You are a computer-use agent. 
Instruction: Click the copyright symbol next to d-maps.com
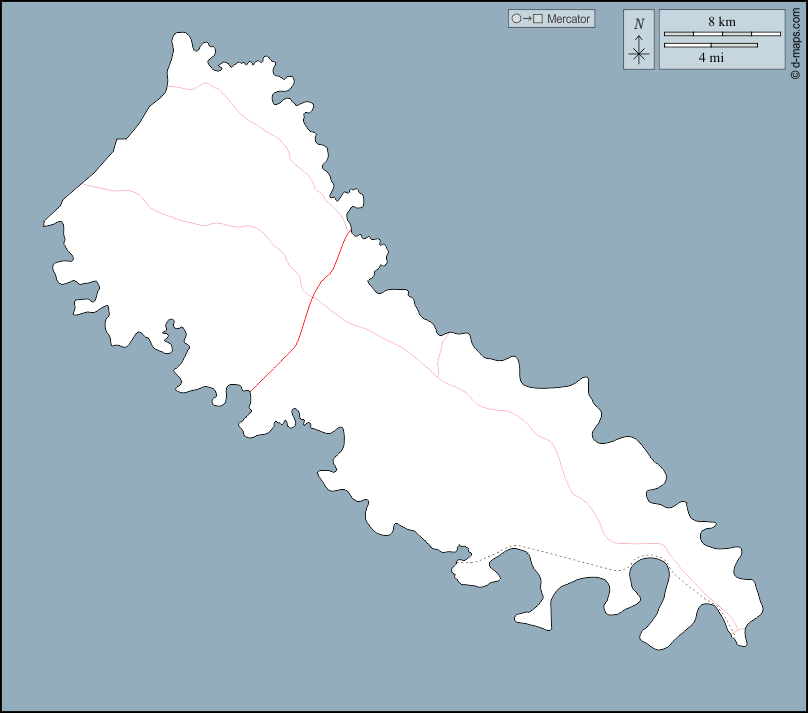[795, 73]
